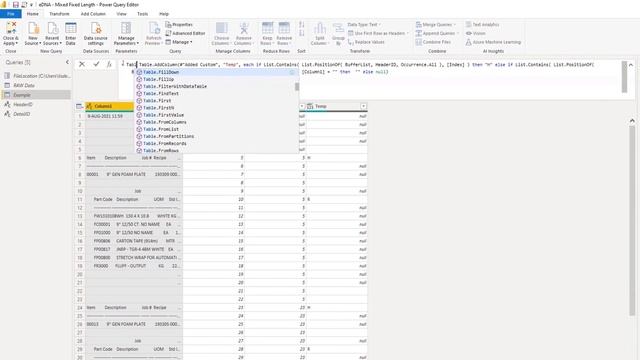Open the File tab
The height and width of the screenshot is (360, 640).
11,14
